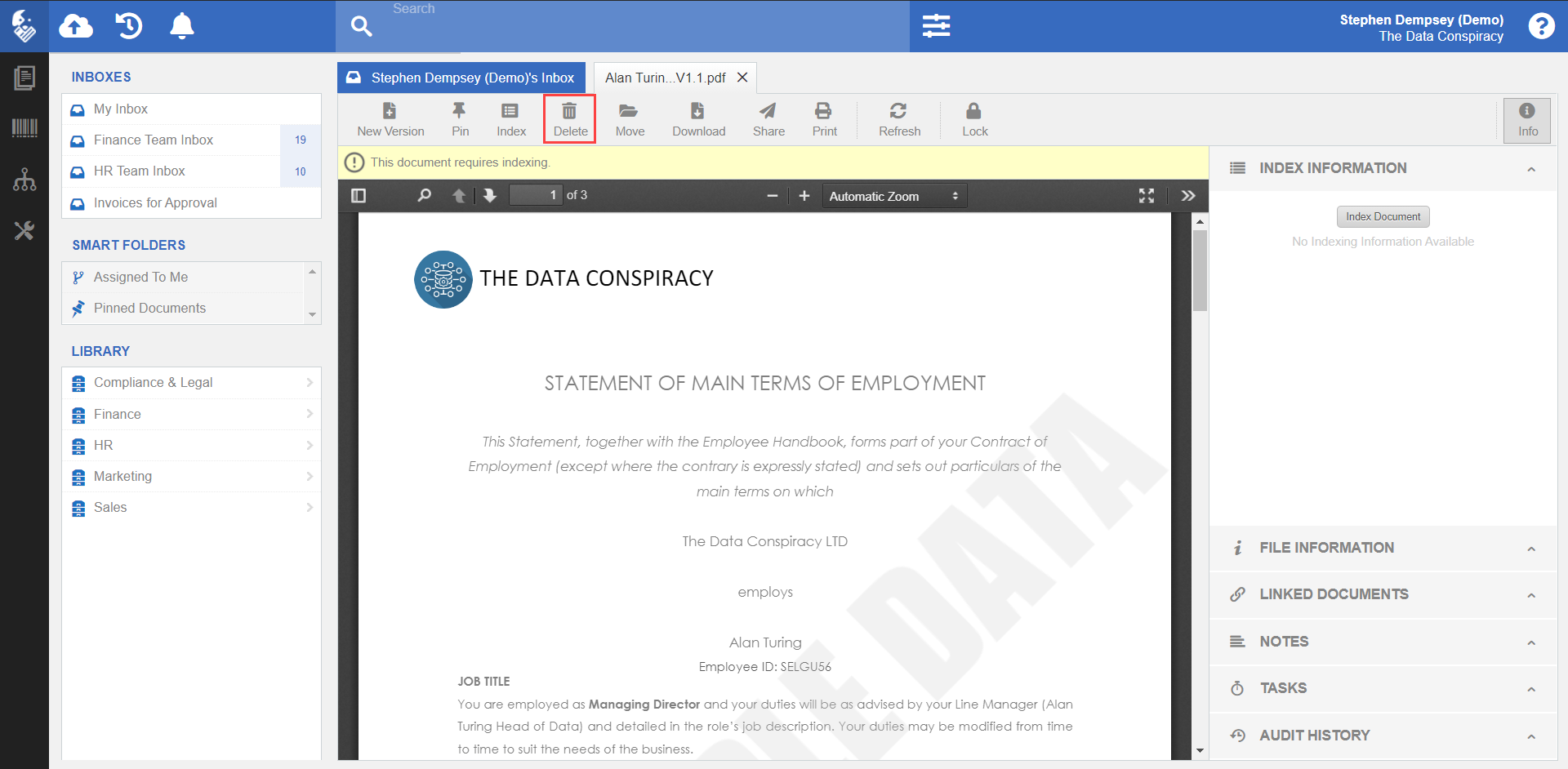Viewport: 1568px width, 769px height.
Task: Open the tools wrench icon
Action: [x=24, y=231]
